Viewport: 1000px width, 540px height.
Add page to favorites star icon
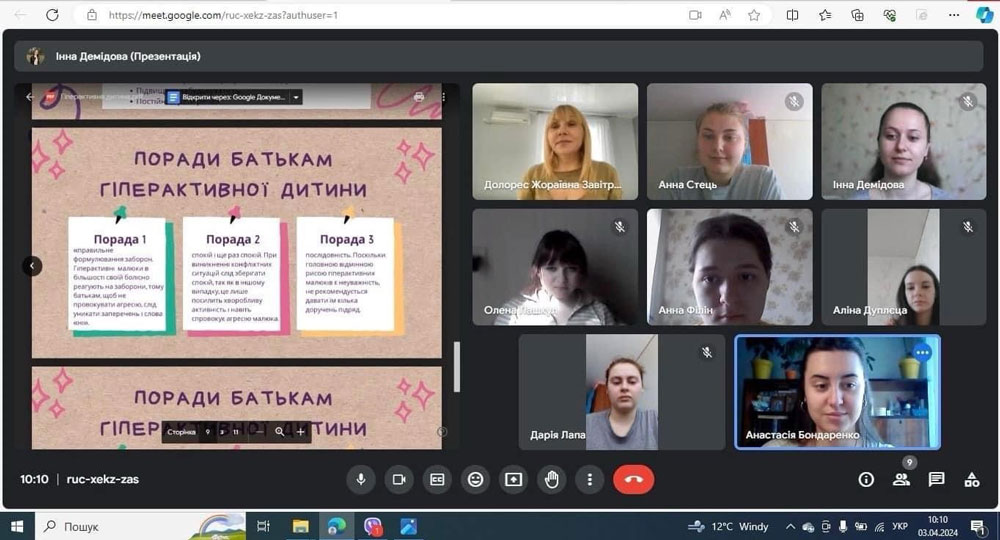754,15
